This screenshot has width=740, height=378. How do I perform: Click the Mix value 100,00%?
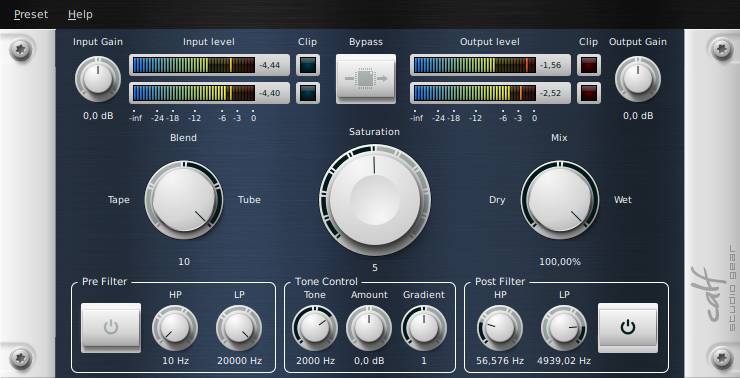[x=560, y=261]
